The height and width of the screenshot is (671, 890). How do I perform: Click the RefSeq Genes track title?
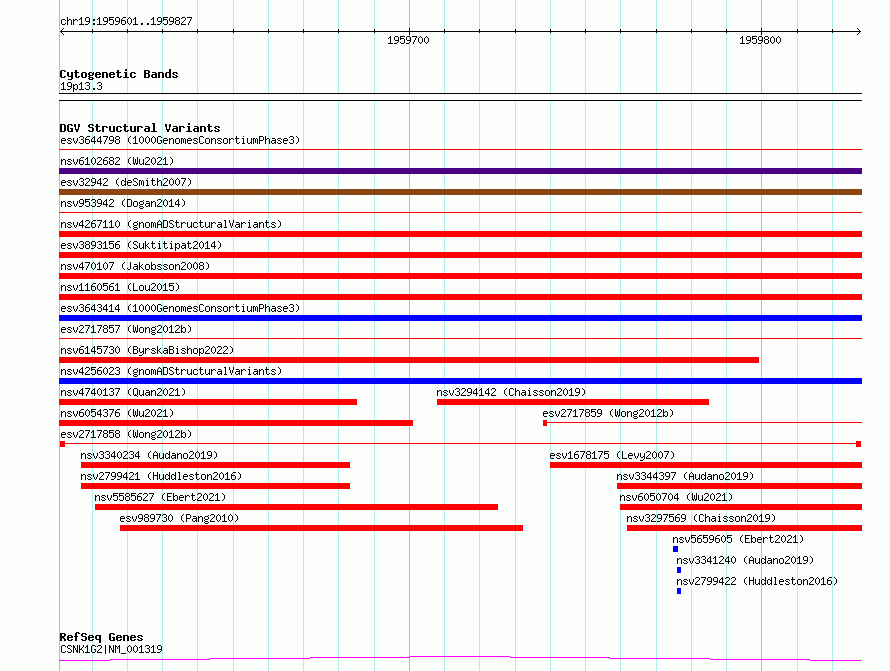(x=101, y=637)
